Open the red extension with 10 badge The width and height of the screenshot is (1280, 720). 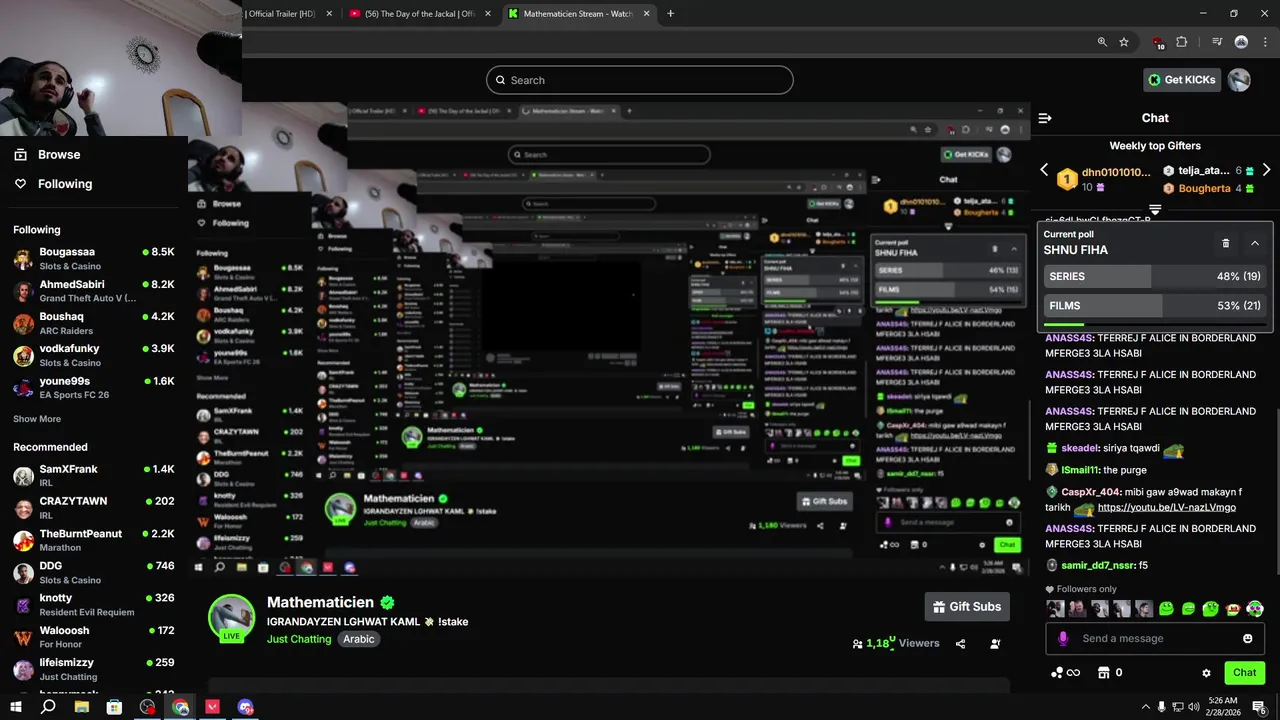(x=1158, y=43)
